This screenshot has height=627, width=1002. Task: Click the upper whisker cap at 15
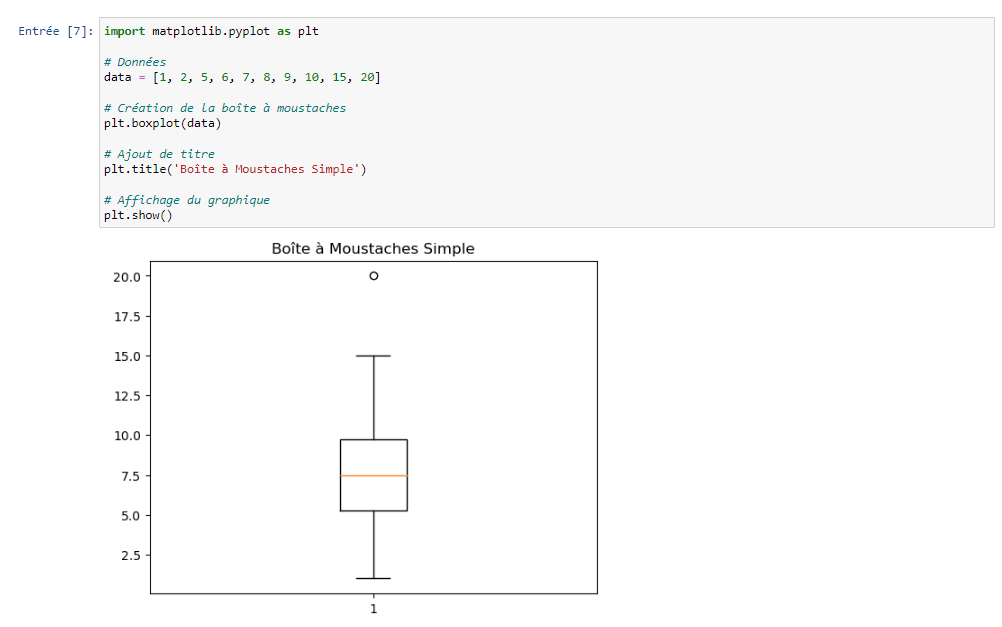tap(374, 356)
